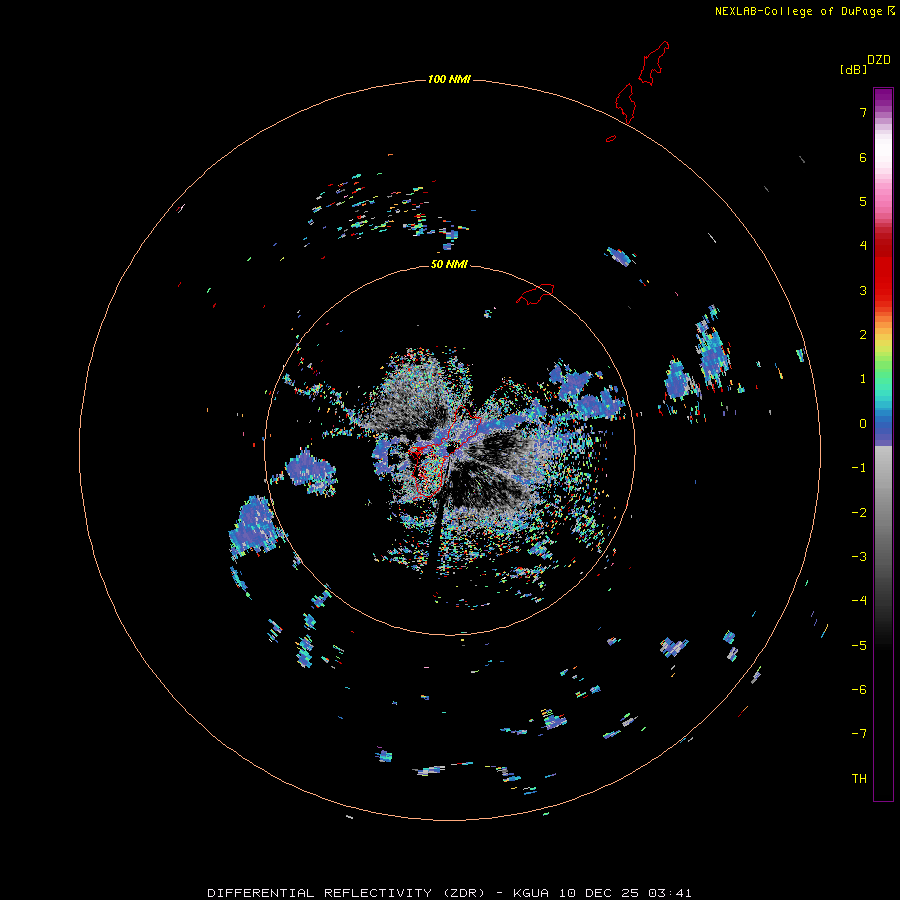Click the 2 value on the color scale
The image size is (900, 900).
863,335
